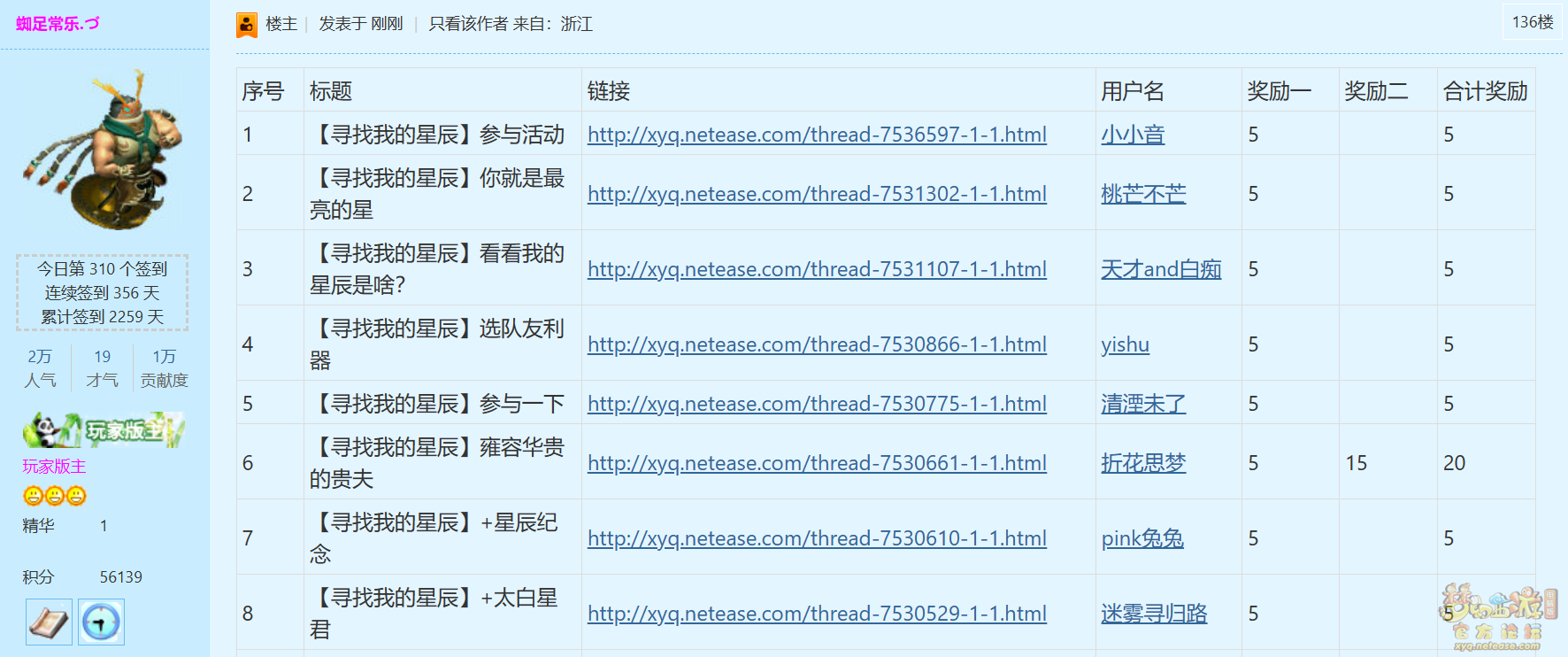Image resolution: width=1568 pixels, height=657 pixels.
Task: Click the 玩家版主 pink group text link
Action: coord(54,467)
